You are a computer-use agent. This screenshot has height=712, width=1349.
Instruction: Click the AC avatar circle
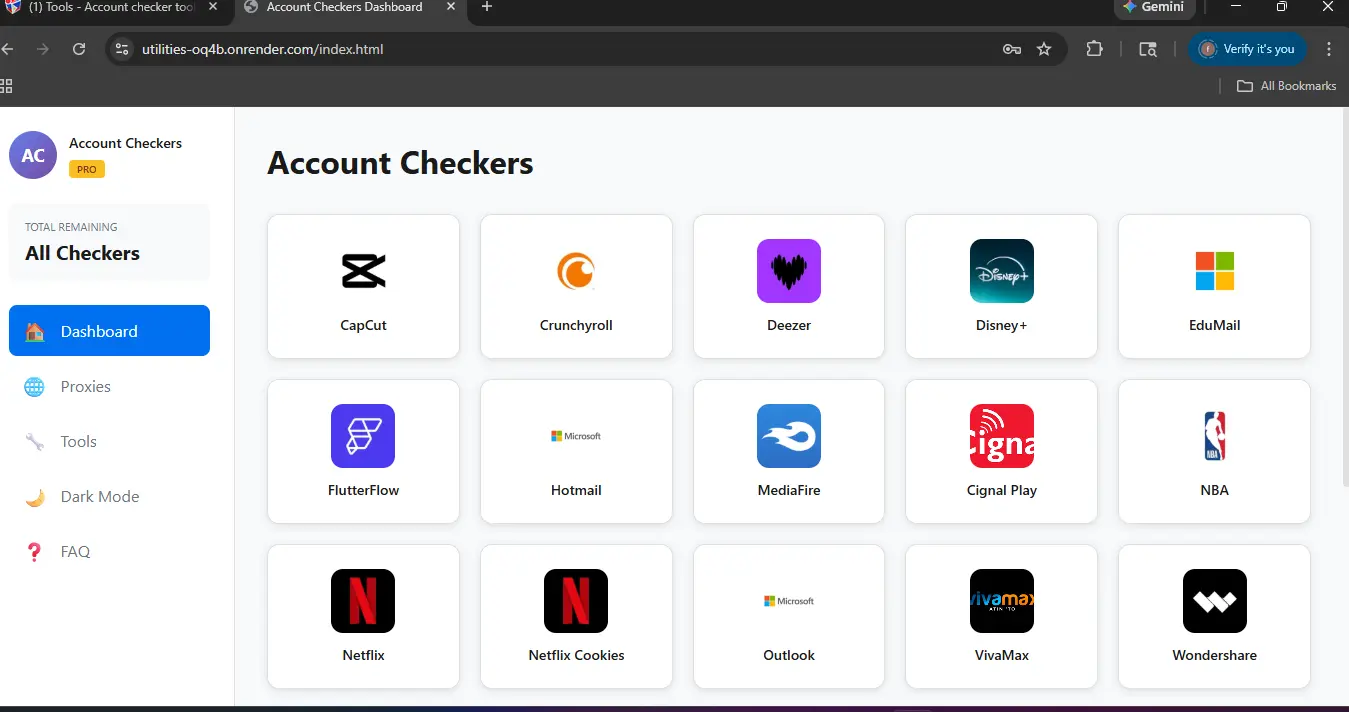[x=33, y=155]
